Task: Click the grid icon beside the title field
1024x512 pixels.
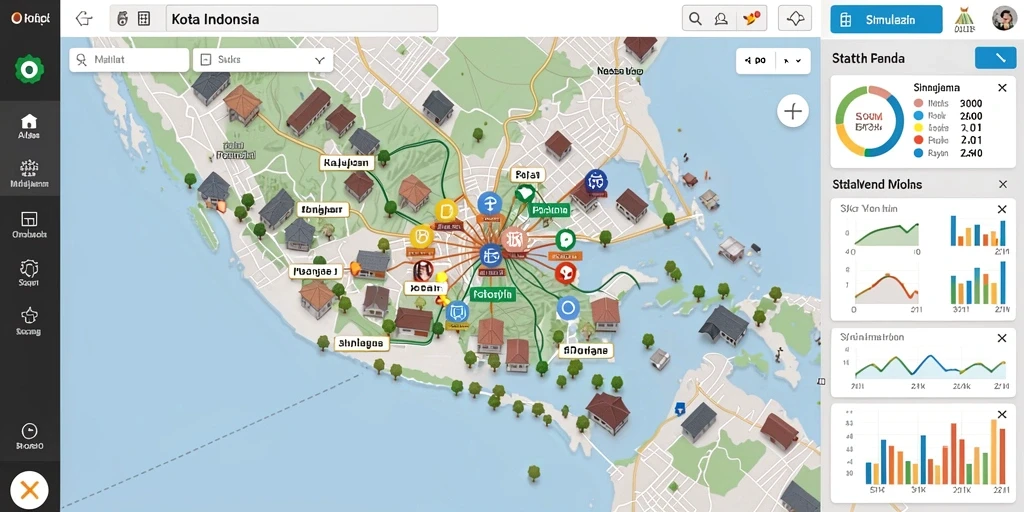Action: click(x=144, y=19)
